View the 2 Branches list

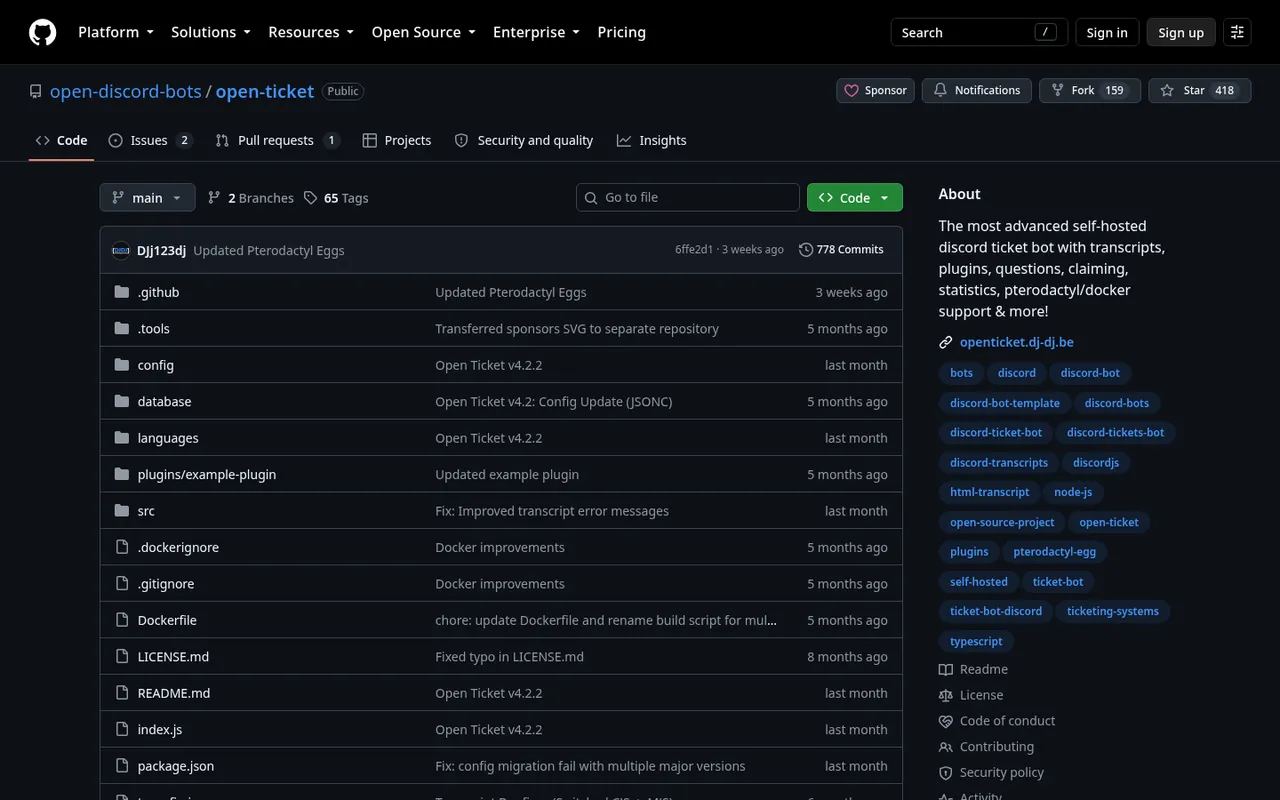point(250,198)
